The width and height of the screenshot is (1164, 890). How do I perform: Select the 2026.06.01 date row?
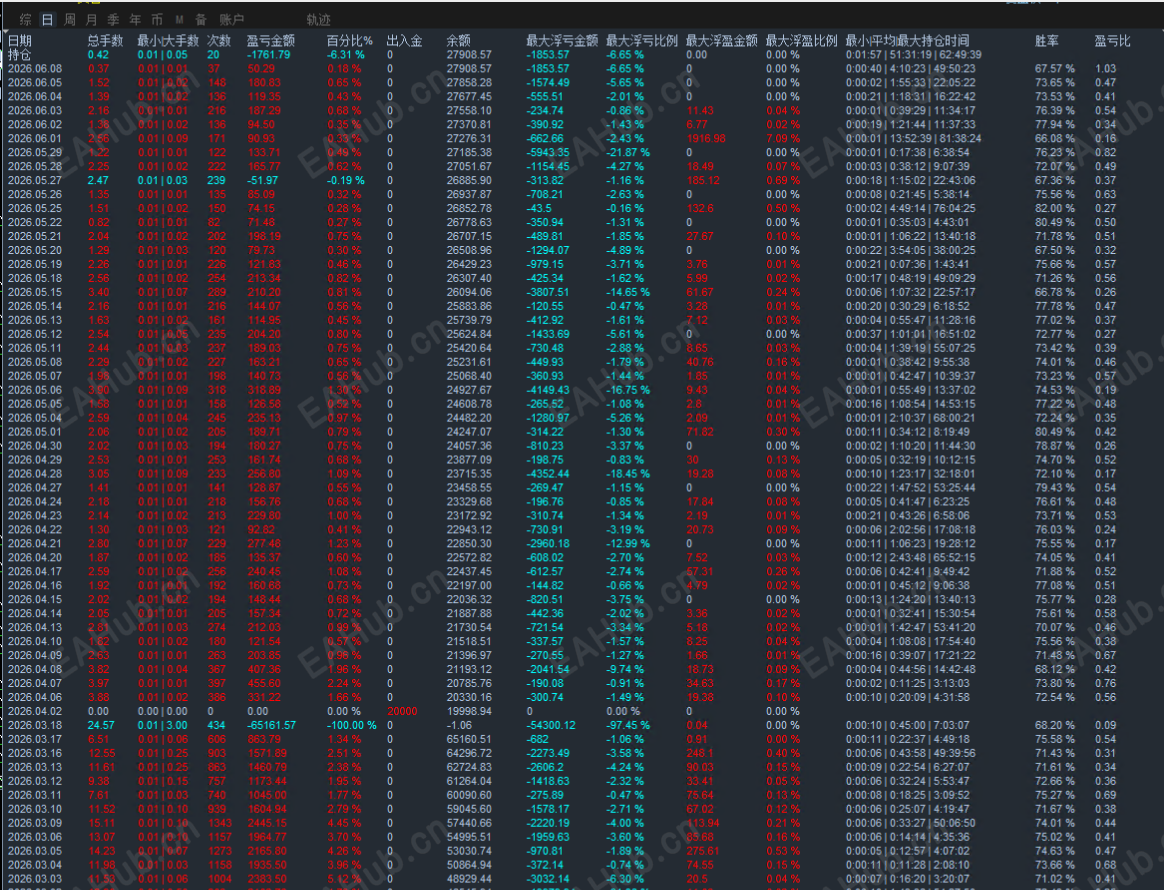click(x=35, y=139)
